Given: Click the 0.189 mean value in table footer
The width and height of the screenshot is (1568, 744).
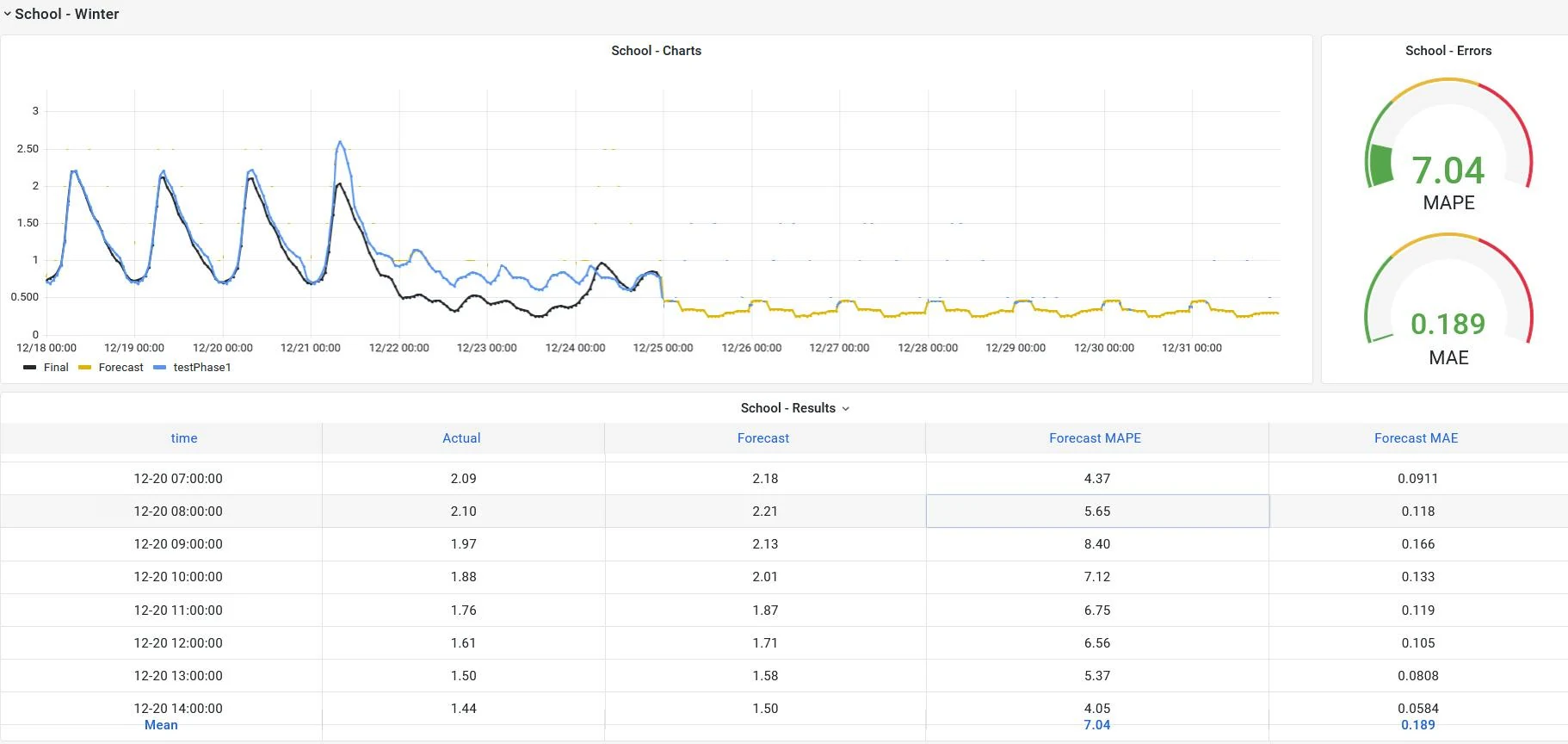Looking at the screenshot, I should pos(1418,725).
